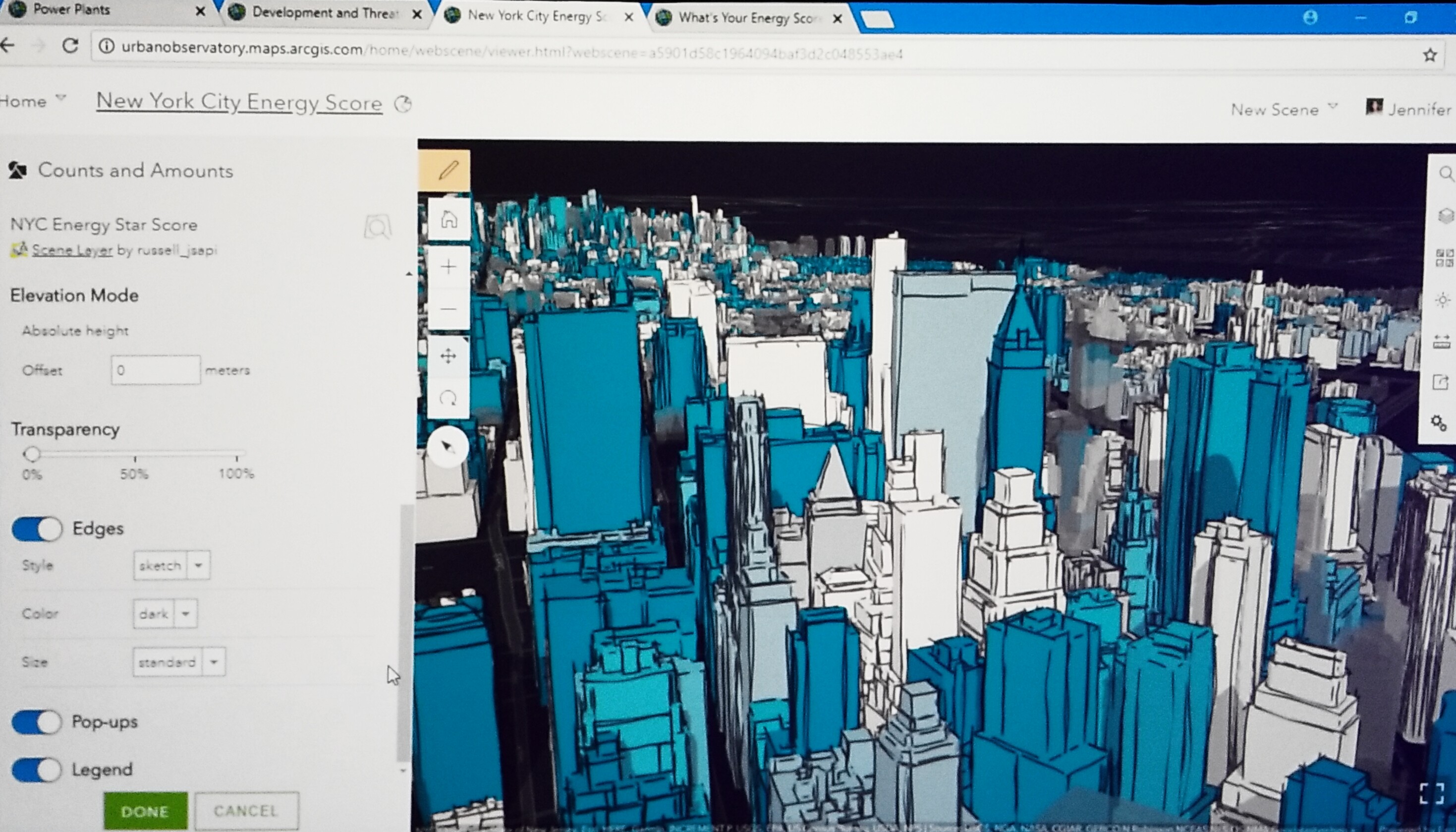
Task: Click the green DONE button
Action: [145, 812]
